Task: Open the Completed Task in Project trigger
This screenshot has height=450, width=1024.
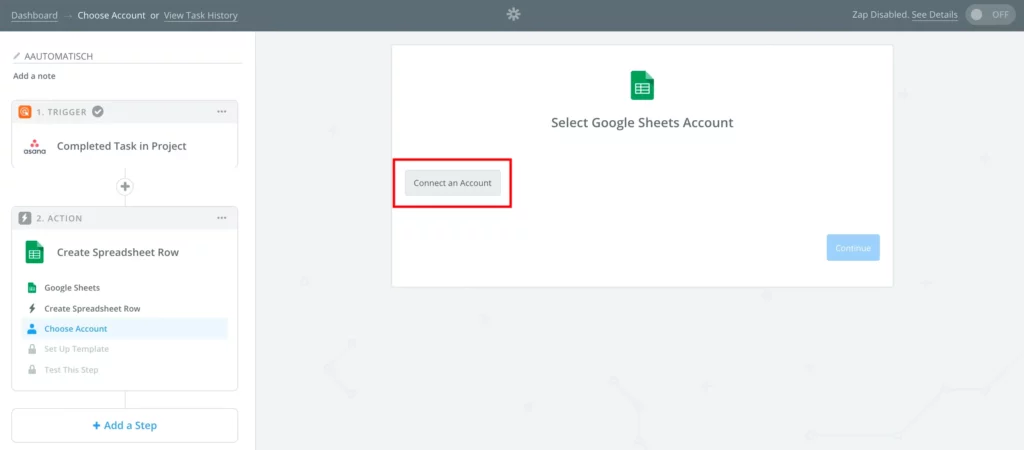Action: [121, 146]
